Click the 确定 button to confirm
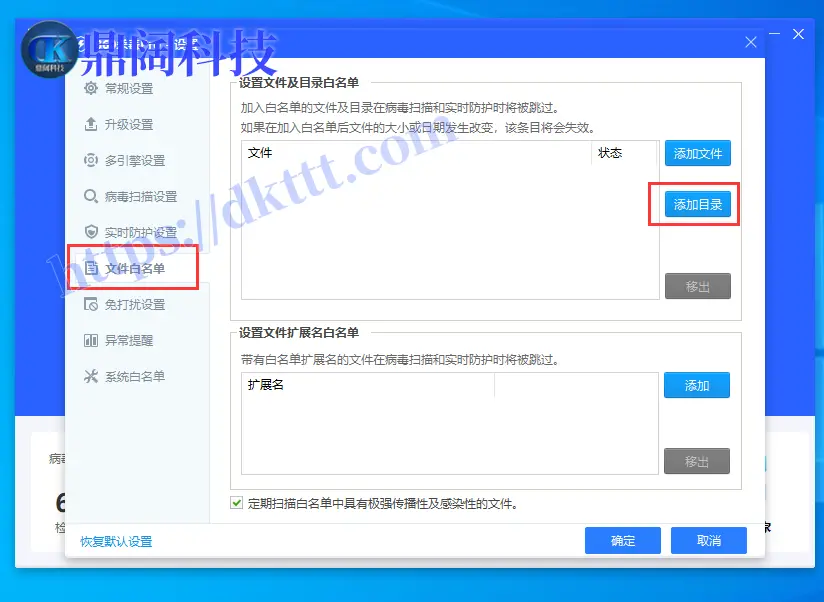 pos(622,540)
